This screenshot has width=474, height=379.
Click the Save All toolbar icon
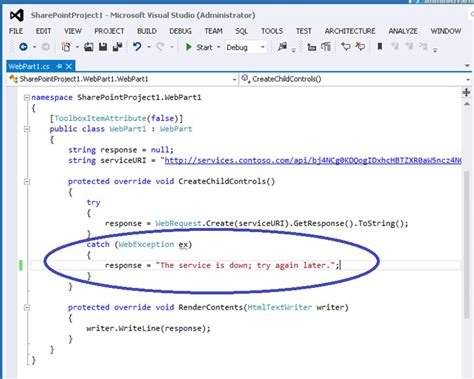click(117, 47)
